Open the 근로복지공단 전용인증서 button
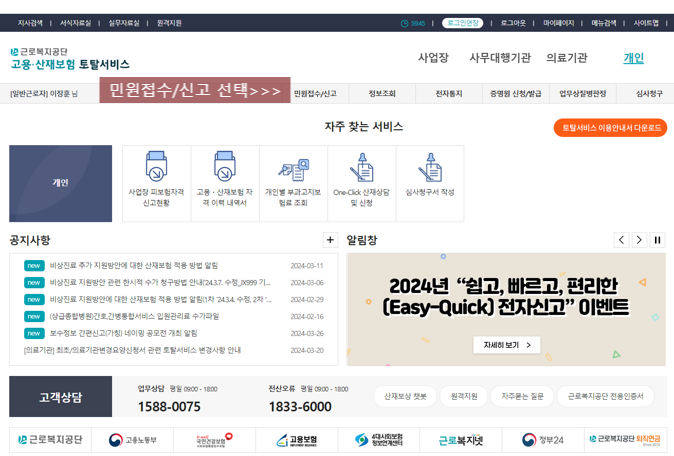The height and width of the screenshot is (456, 674). tap(605, 396)
